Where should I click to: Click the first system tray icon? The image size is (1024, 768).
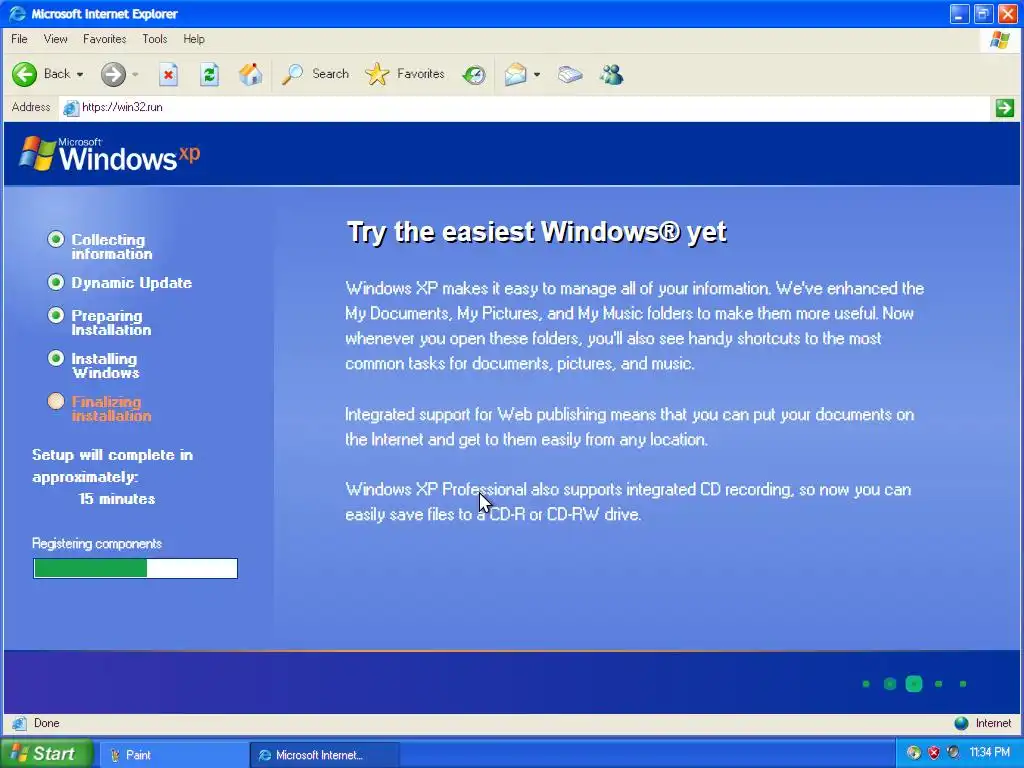point(914,753)
